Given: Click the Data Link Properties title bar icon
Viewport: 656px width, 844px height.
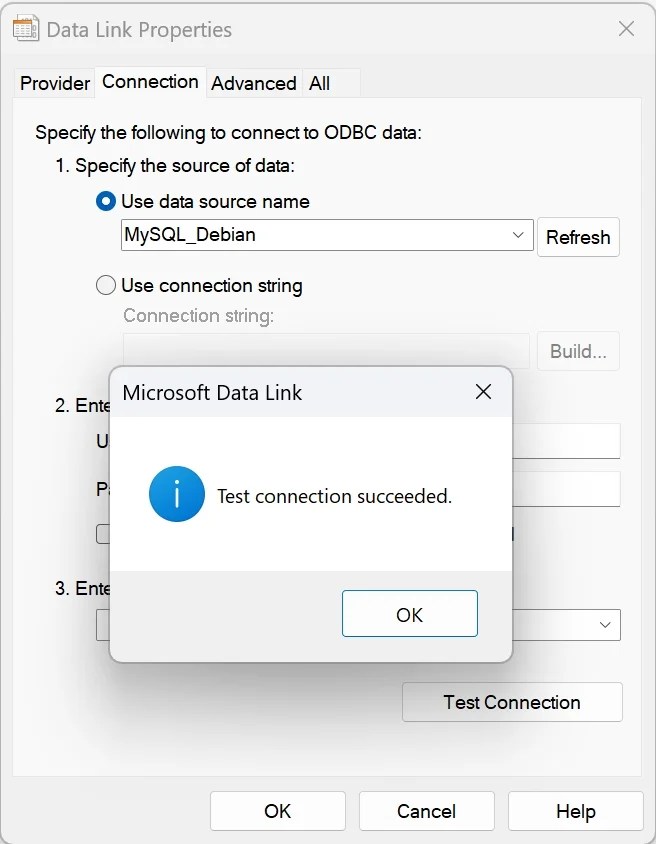Looking at the screenshot, I should (x=26, y=29).
